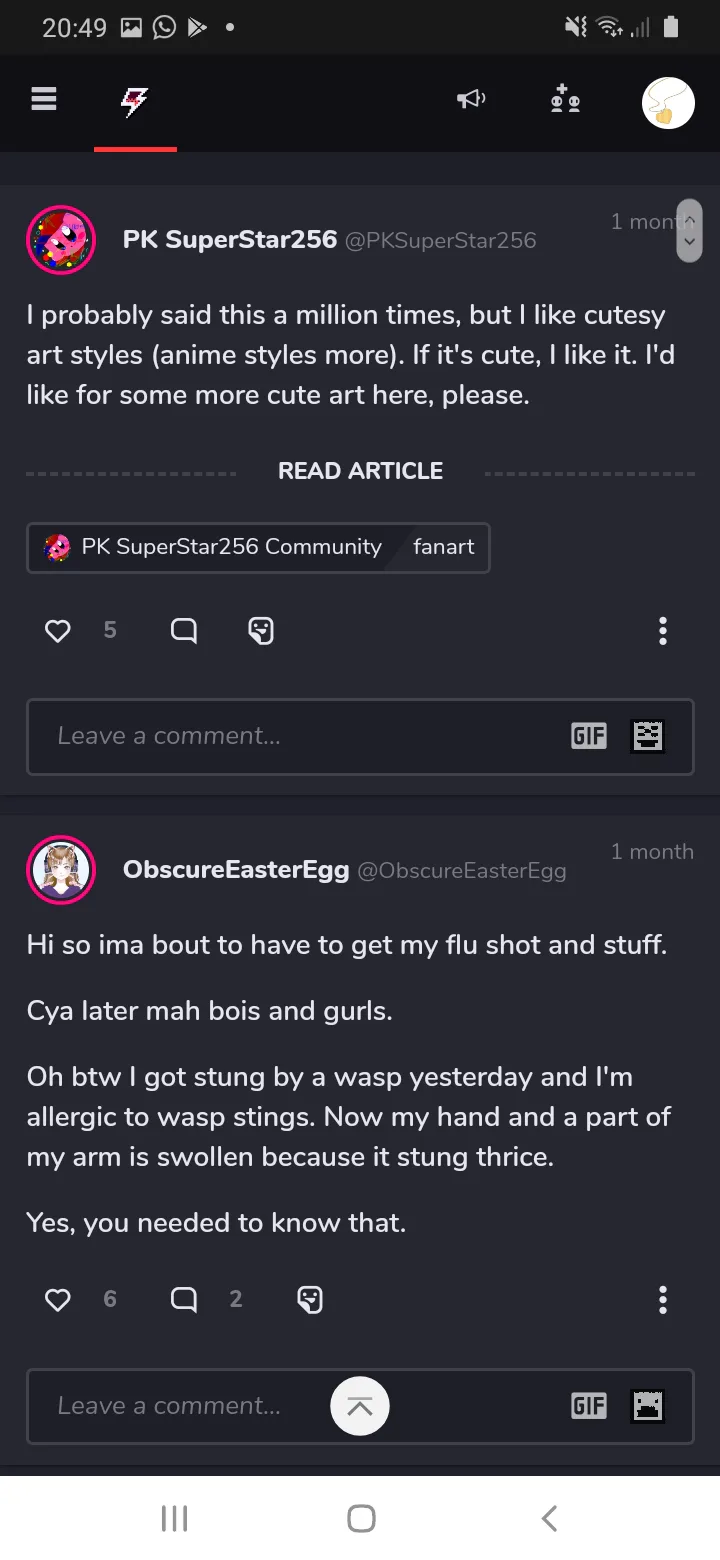Click READ ARTICLE link
This screenshot has height=1560, width=720.
coord(360,471)
